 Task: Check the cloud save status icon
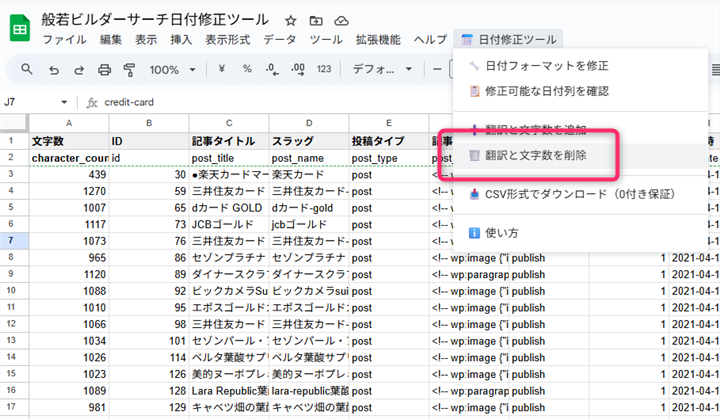click(x=341, y=21)
